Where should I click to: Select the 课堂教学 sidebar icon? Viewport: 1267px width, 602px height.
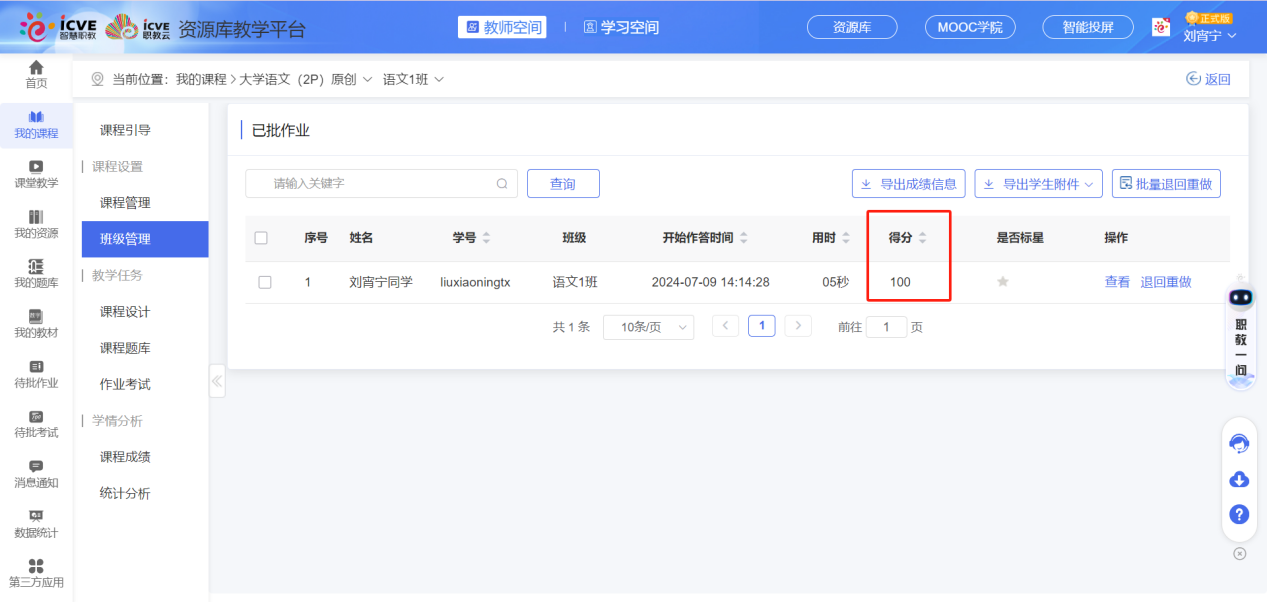tap(36, 172)
